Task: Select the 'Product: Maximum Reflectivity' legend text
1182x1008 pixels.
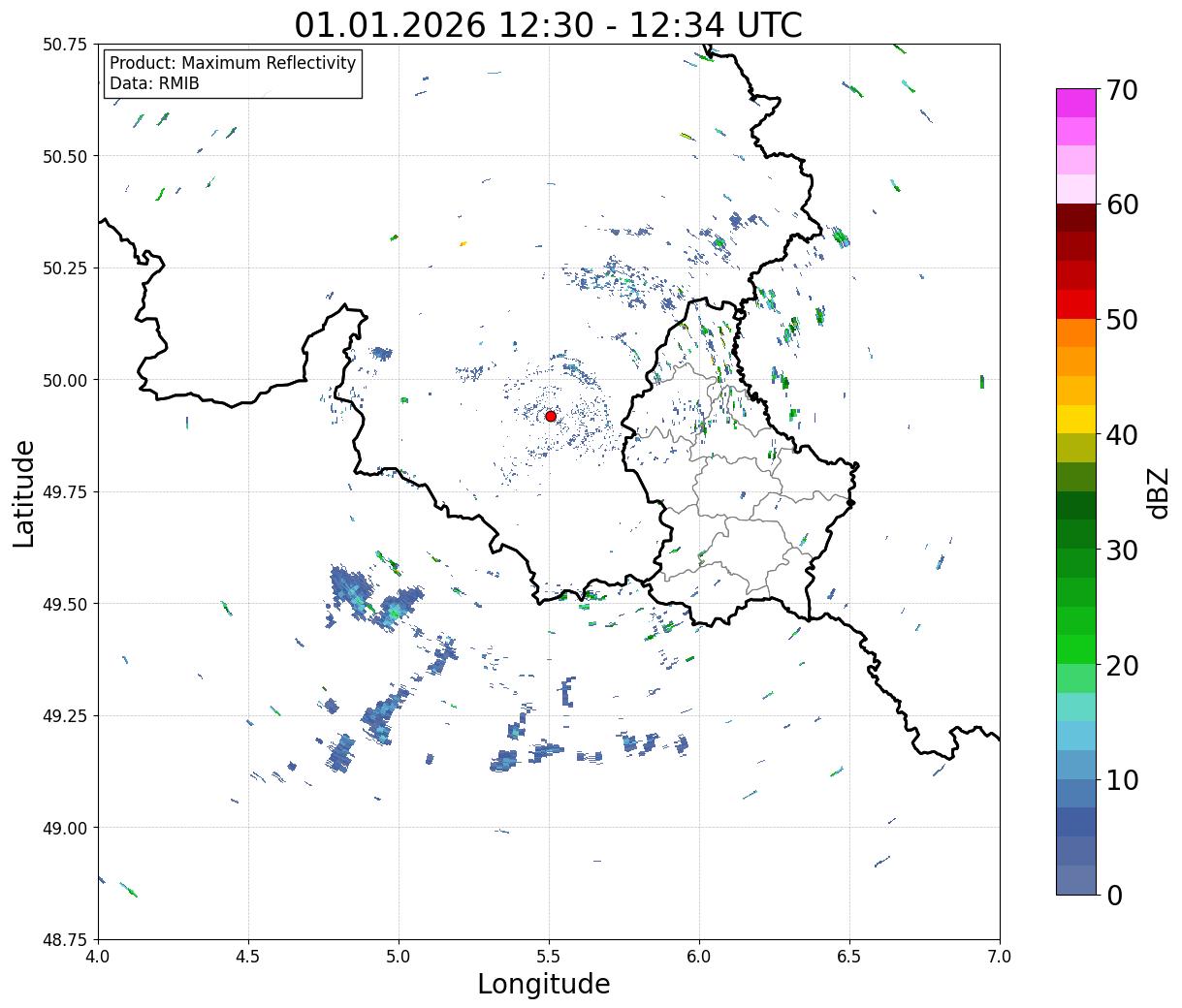Action: 233,63
